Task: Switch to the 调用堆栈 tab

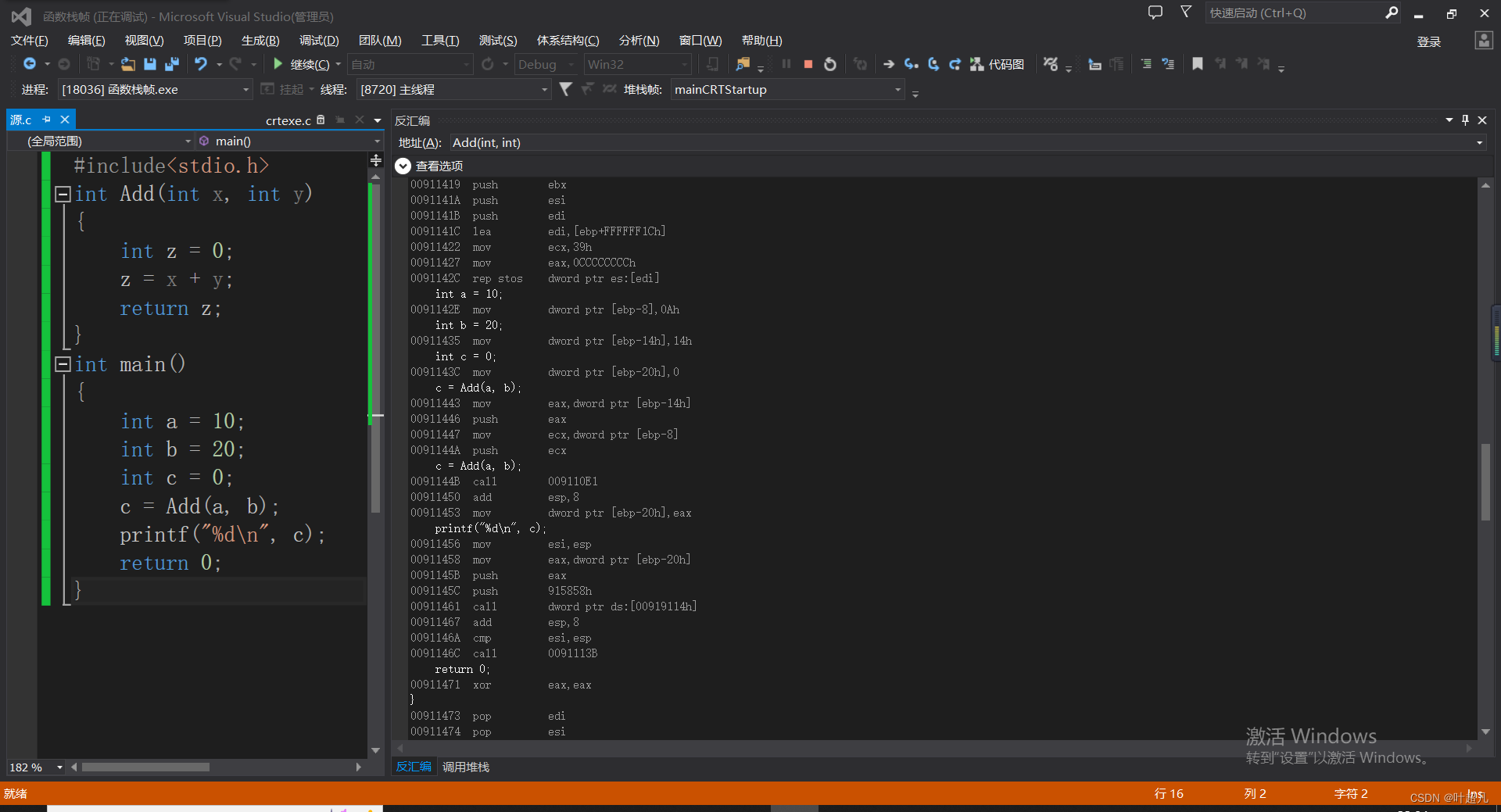Action: pos(466,767)
